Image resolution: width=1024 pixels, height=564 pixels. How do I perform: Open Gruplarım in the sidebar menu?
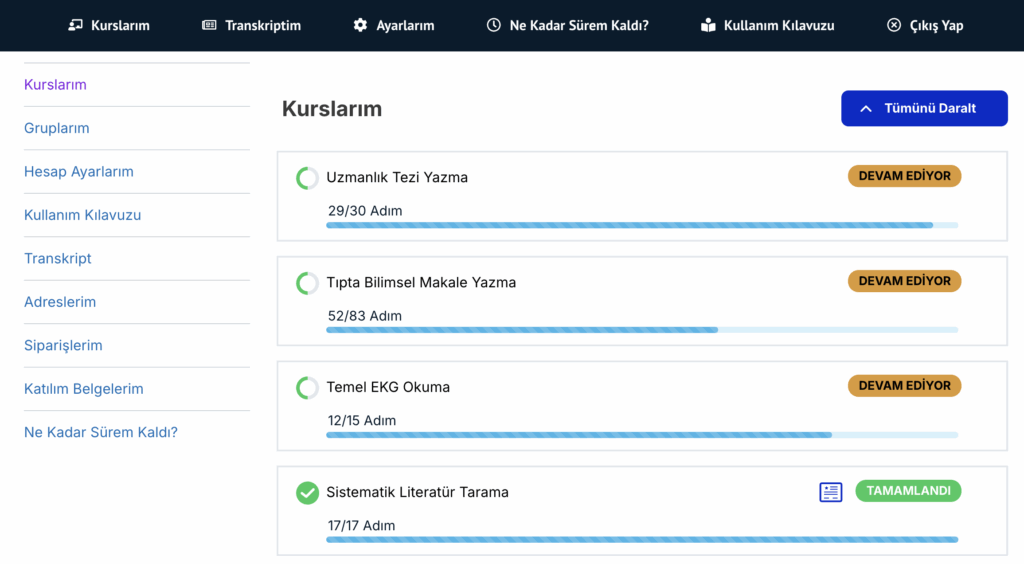[57, 128]
